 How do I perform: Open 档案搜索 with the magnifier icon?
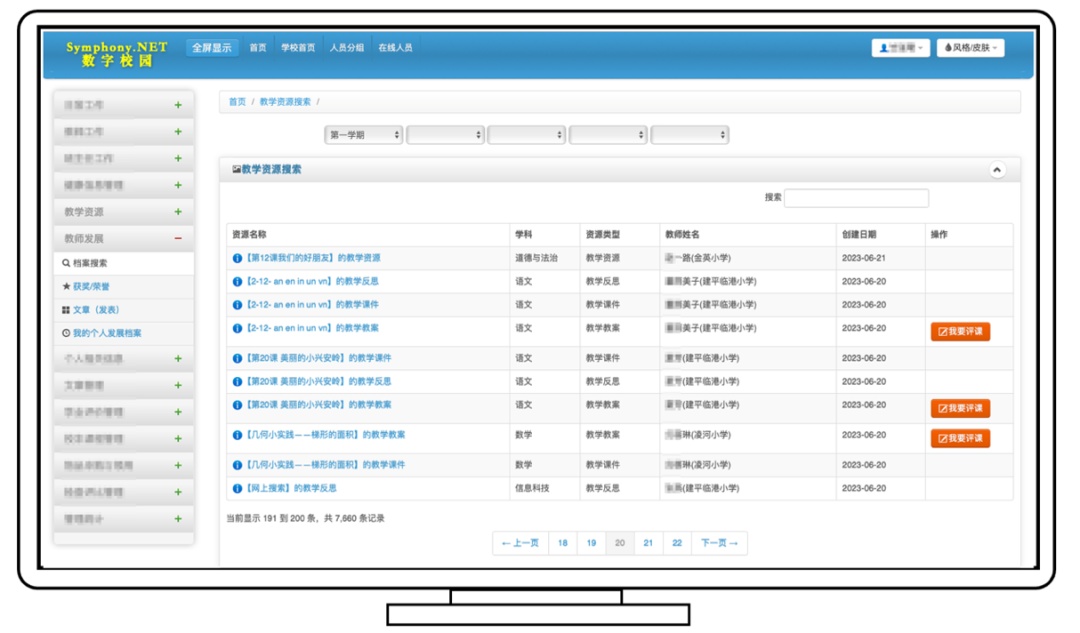pyautogui.click(x=66, y=263)
